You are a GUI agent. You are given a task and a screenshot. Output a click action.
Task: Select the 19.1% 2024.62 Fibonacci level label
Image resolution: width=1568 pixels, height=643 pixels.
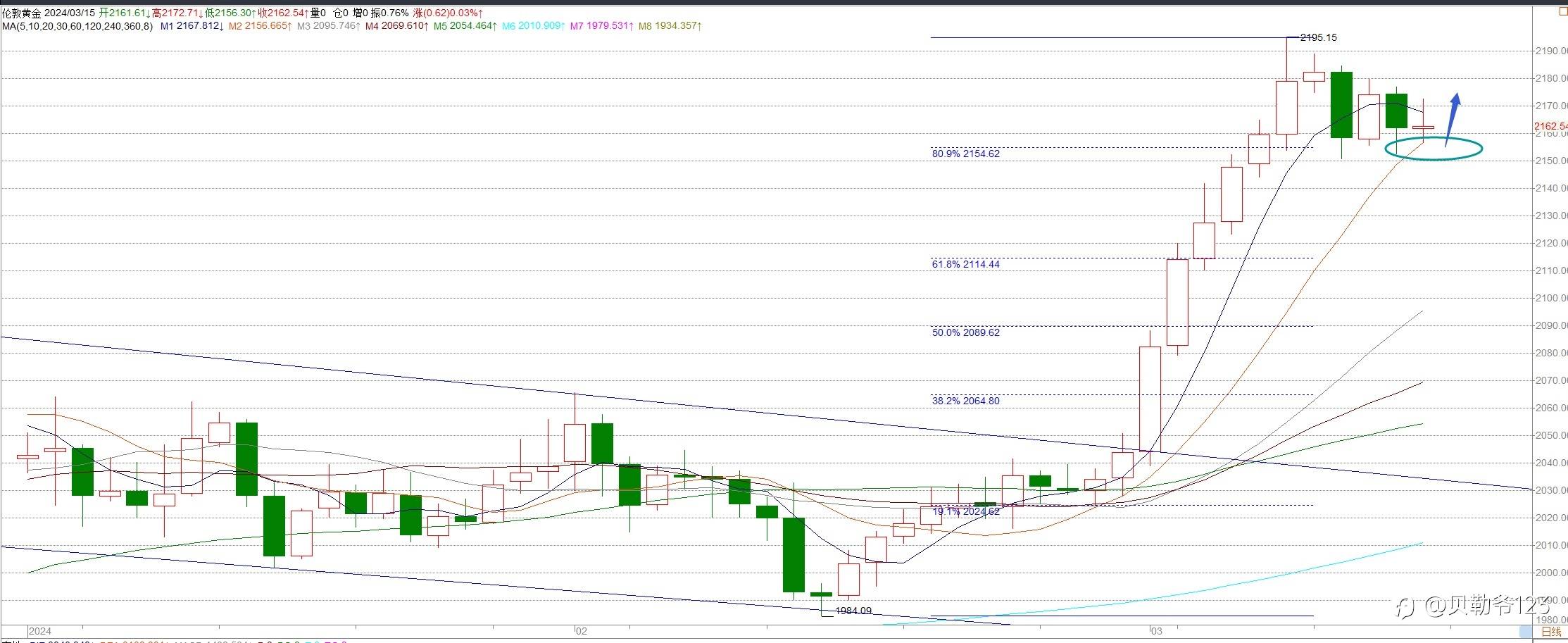tap(966, 511)
